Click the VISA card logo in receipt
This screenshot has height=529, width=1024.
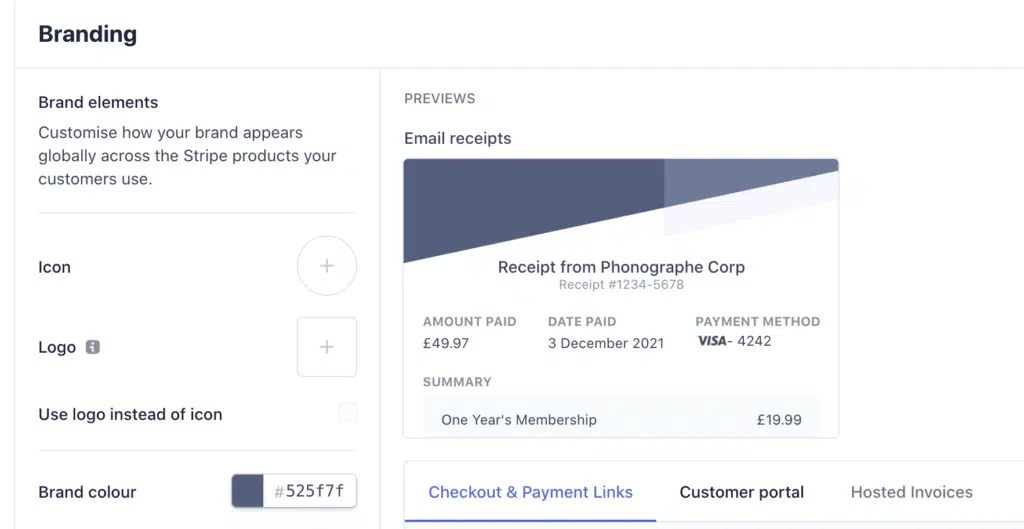tap(712, 341)
